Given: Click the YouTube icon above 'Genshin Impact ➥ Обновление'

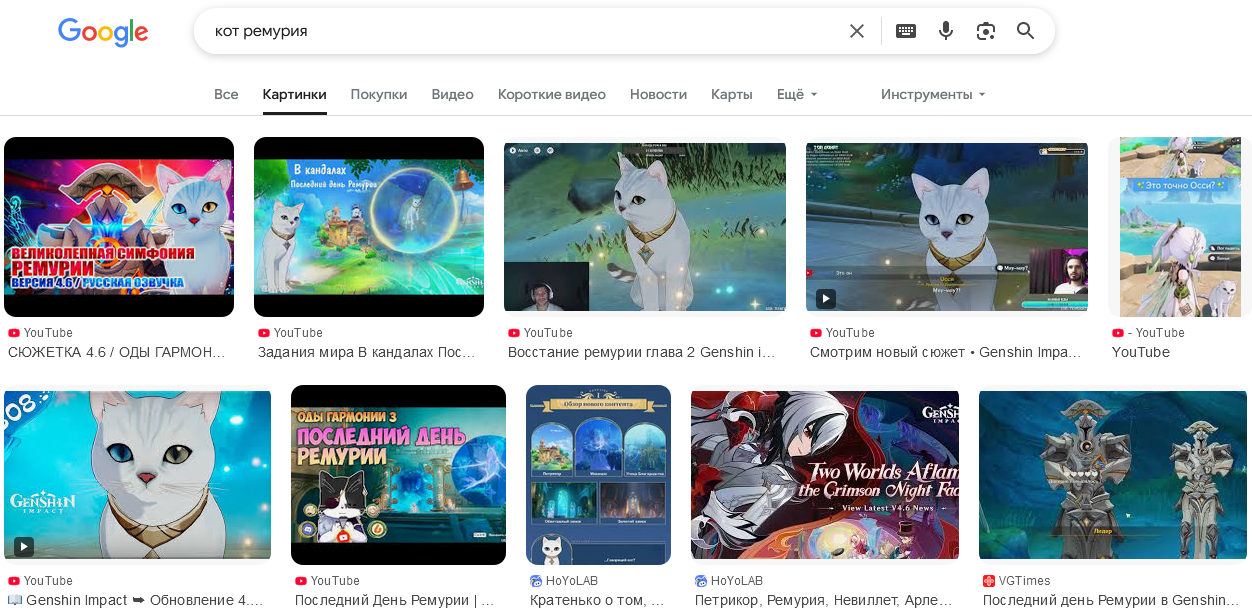Looking at the screenshot, I should coord(14,581).
